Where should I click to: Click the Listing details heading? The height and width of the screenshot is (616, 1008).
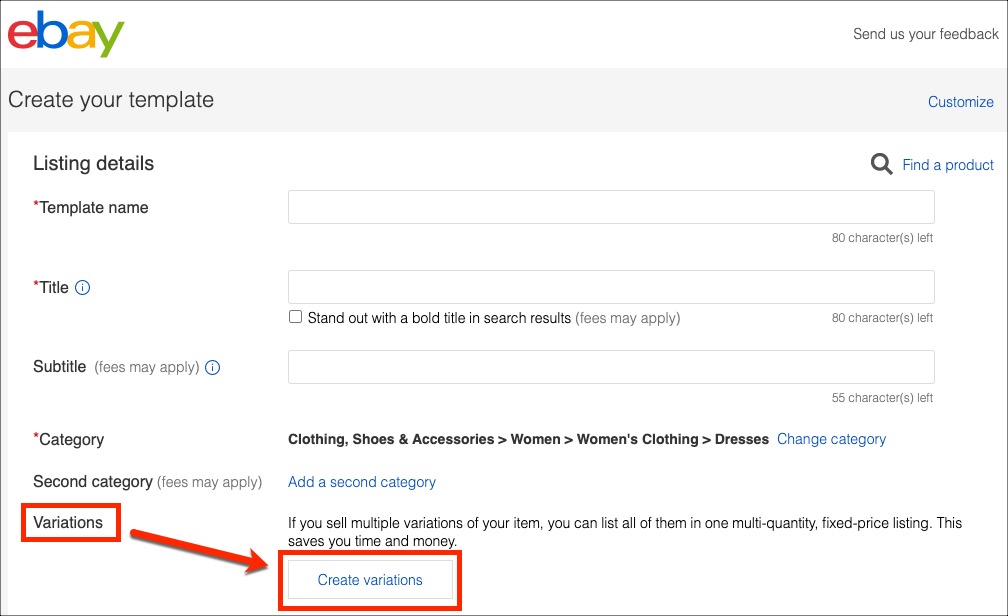(x=92, y=163)
